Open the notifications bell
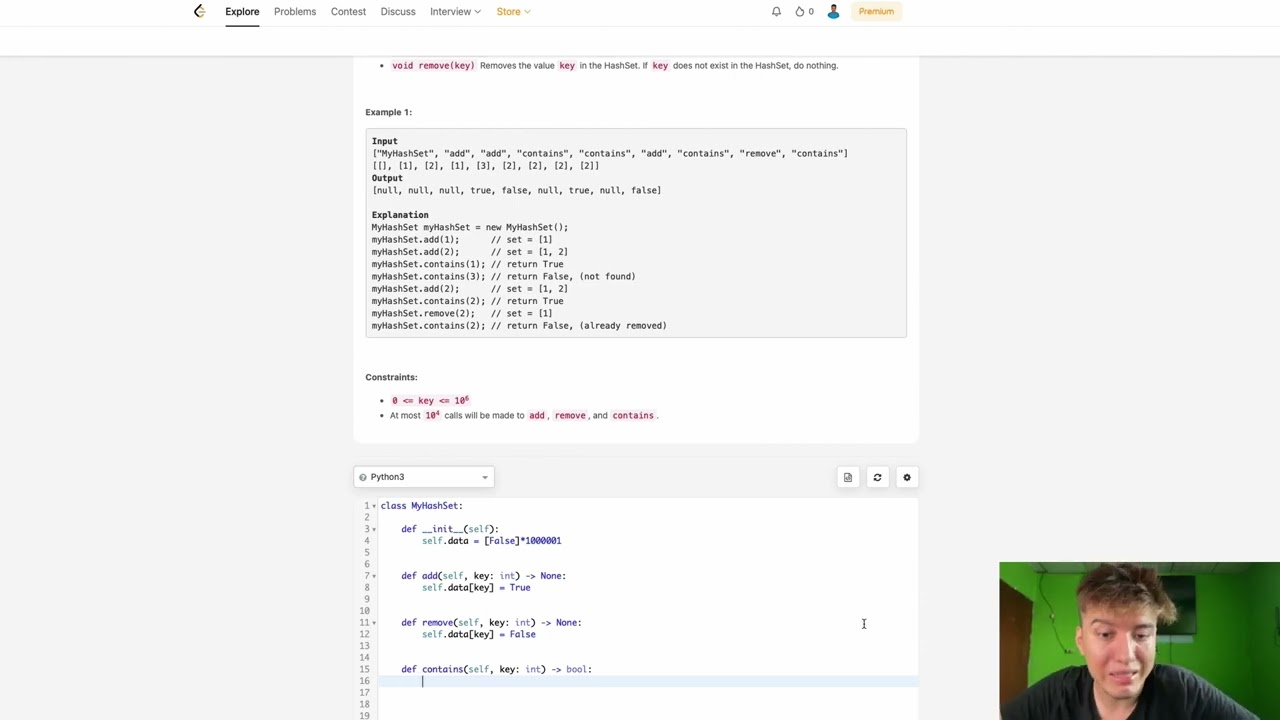 pyautogui.click(x=776, y=11)
